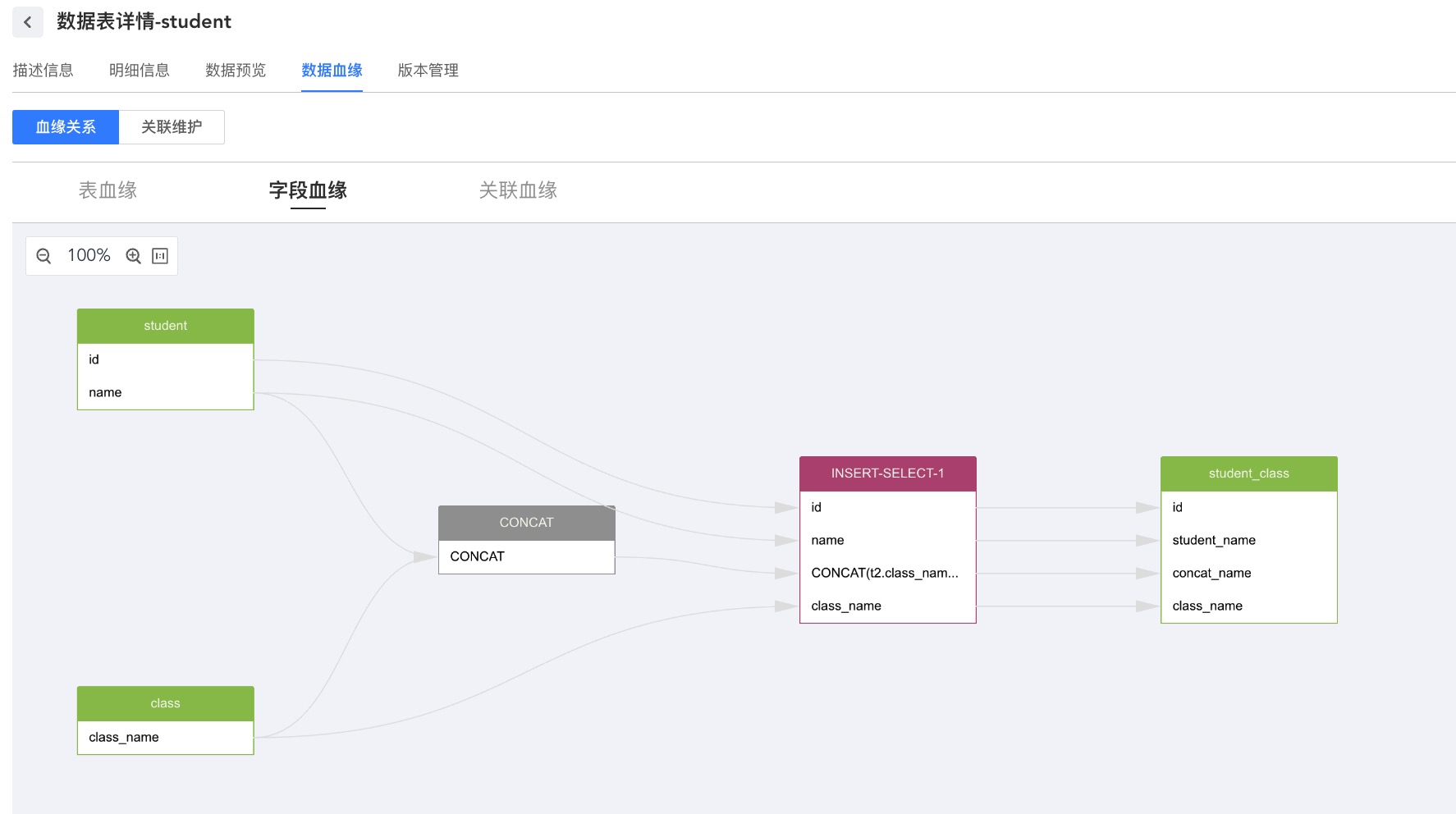
Task: Zoom out the lineage graph
Action: (x=44, y=256)
